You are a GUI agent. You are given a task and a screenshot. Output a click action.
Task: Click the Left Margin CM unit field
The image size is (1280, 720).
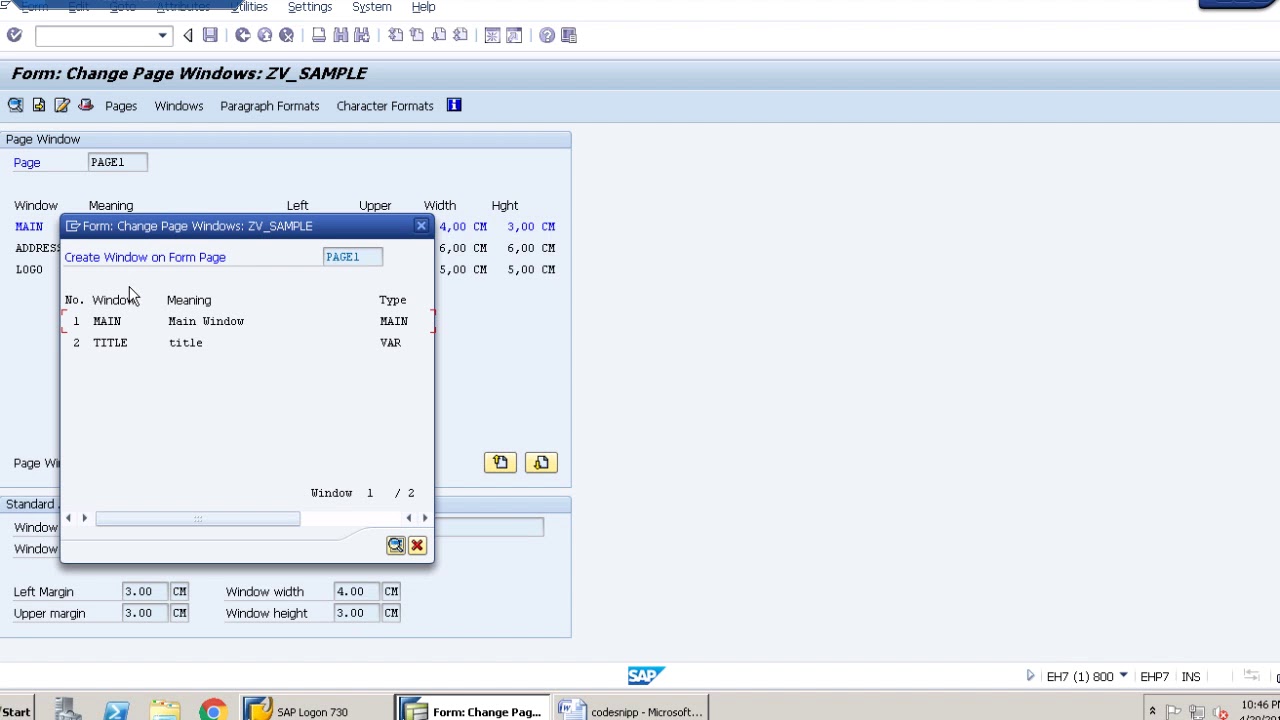pos(179,591)
